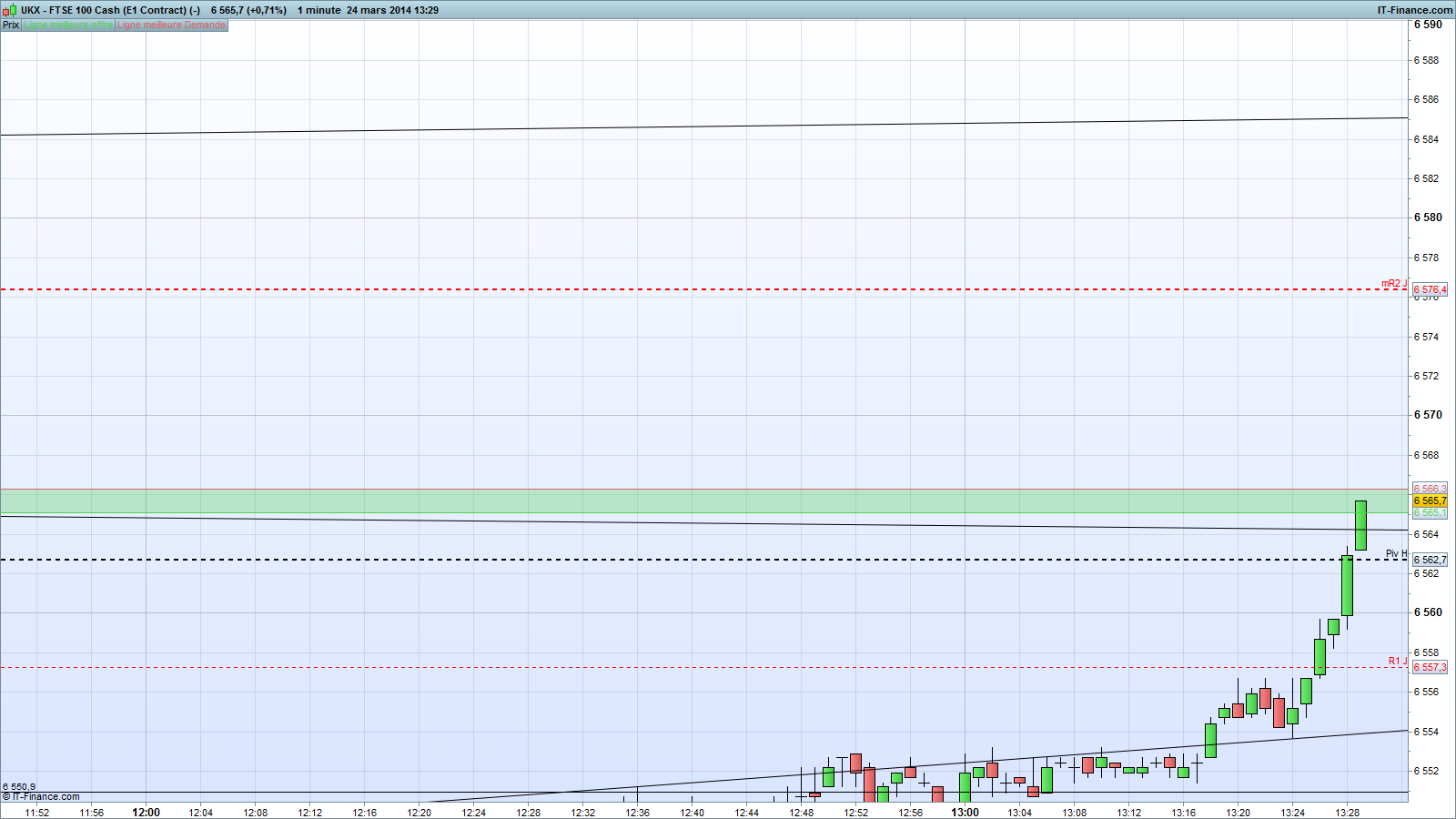Click the UKX - FTSE 100 Cash title text
The width and height of the screenshot is (1456, 819).
click(x=110, y=10)
